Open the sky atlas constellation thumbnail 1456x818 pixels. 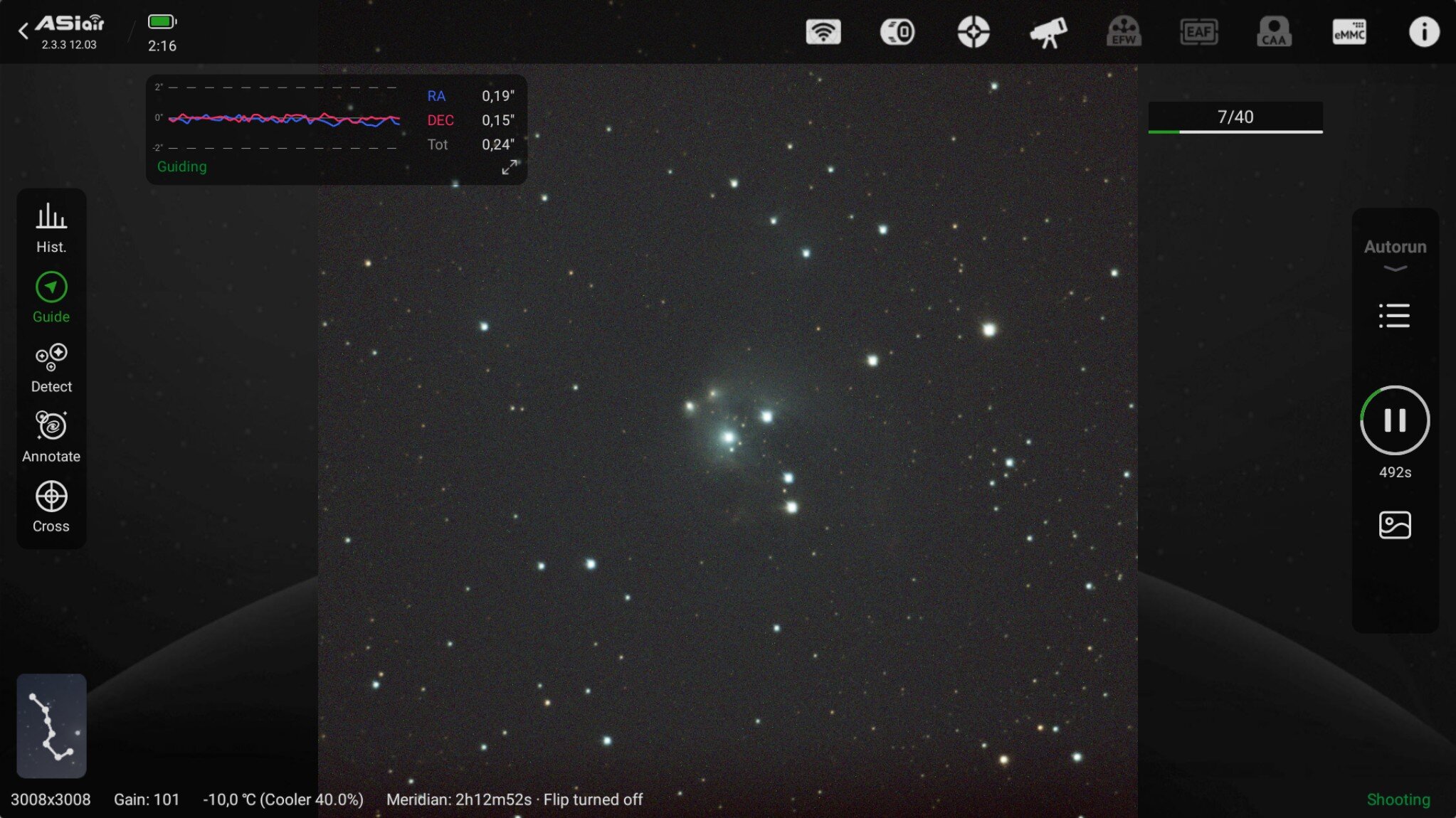pos(51,726)
